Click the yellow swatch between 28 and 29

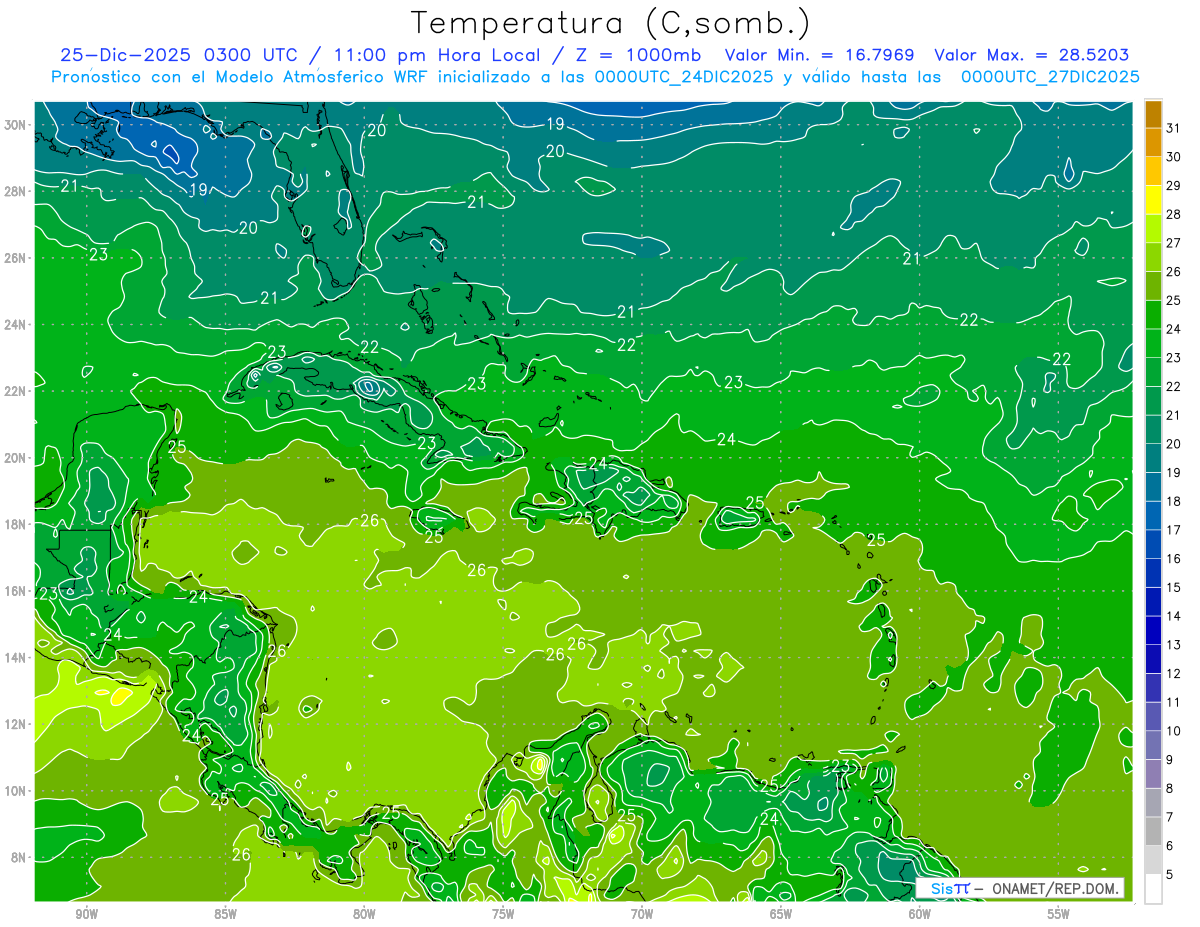coord(1153,200)
